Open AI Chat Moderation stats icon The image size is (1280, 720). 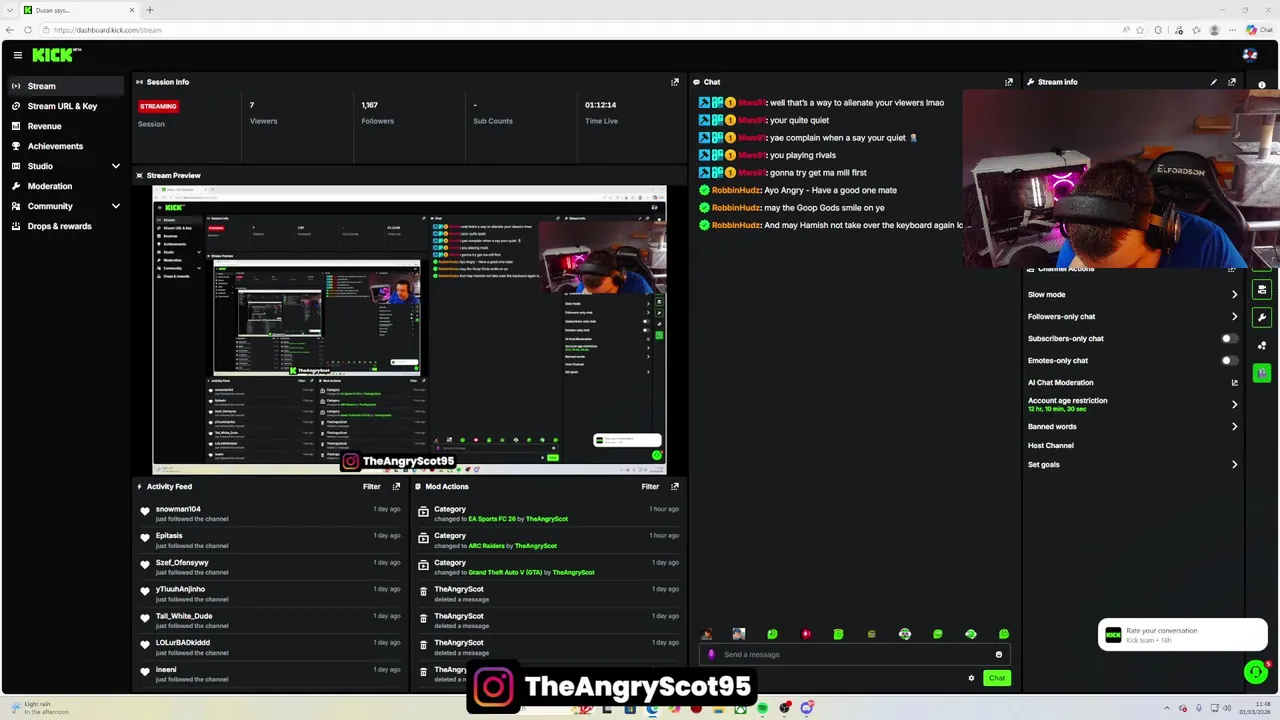click(1234, 383)
